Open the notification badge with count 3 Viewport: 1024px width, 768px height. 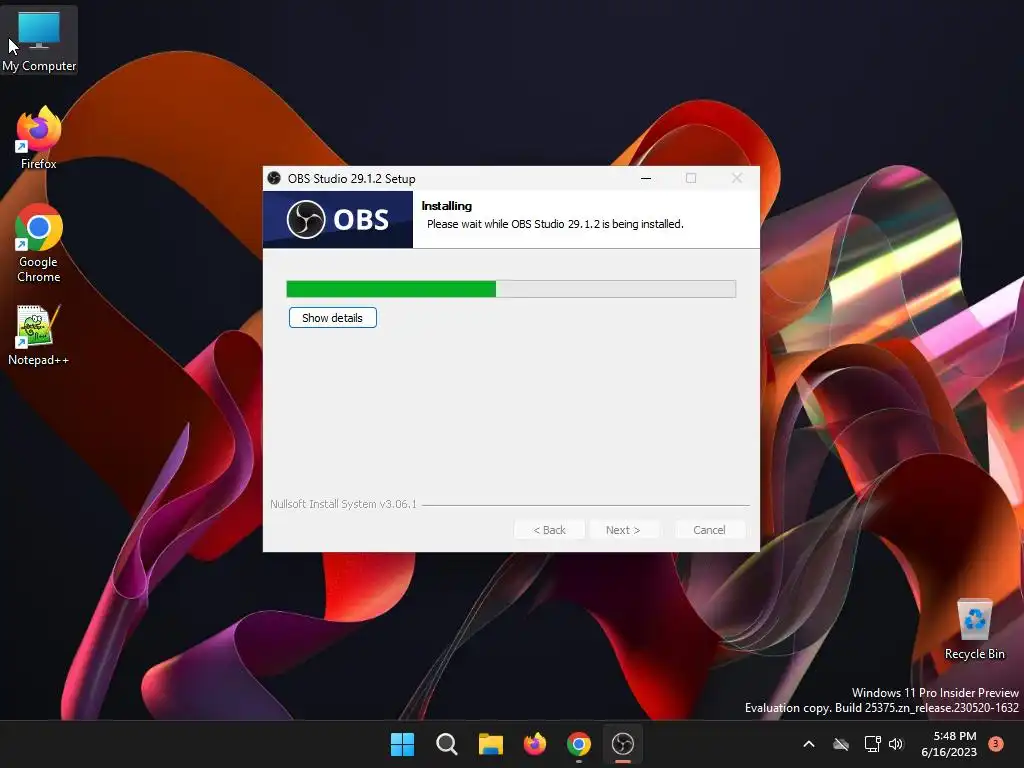pyautogui.click(x=996, y=744)
